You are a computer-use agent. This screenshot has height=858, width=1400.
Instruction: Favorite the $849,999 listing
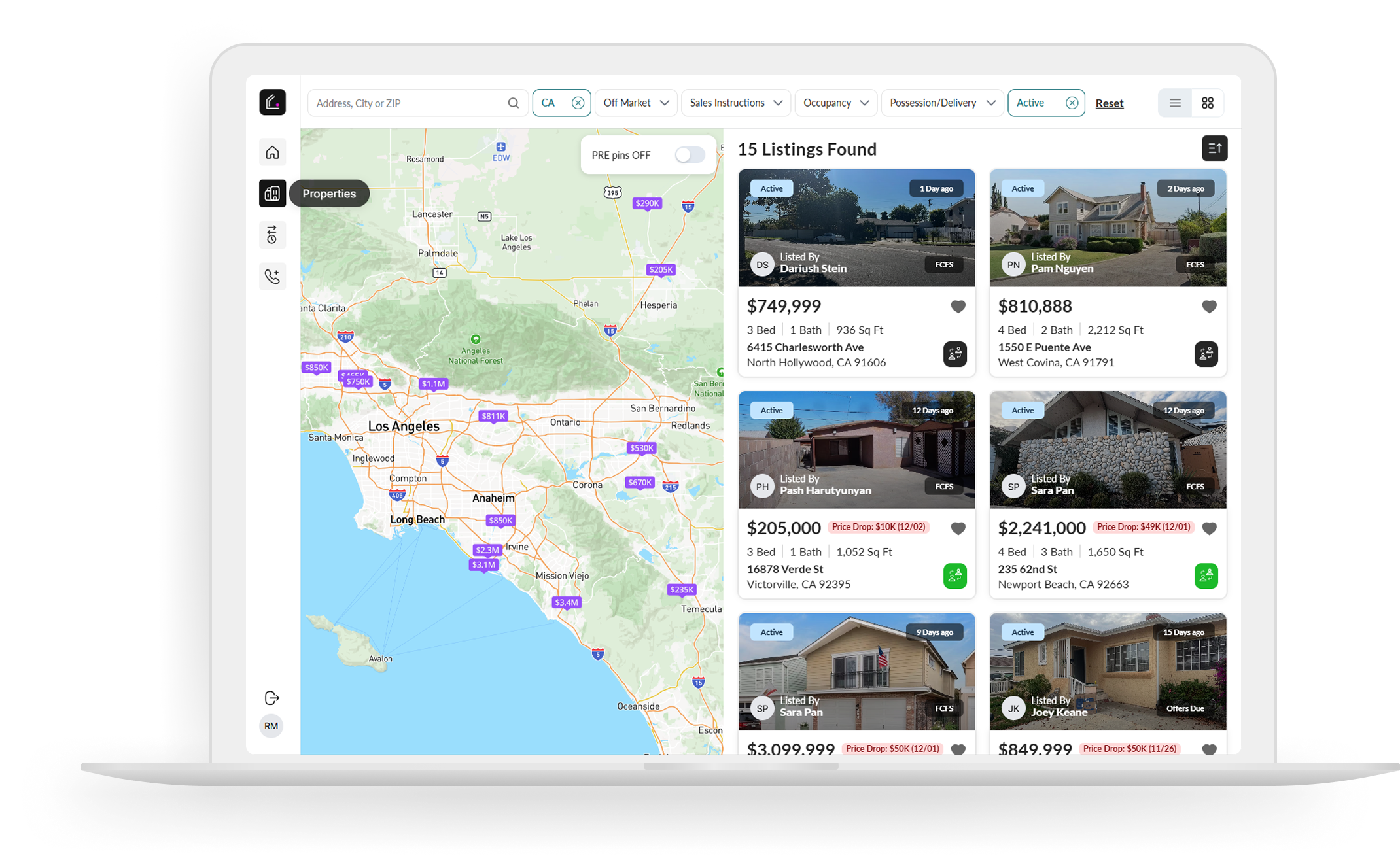point(1210,749)
